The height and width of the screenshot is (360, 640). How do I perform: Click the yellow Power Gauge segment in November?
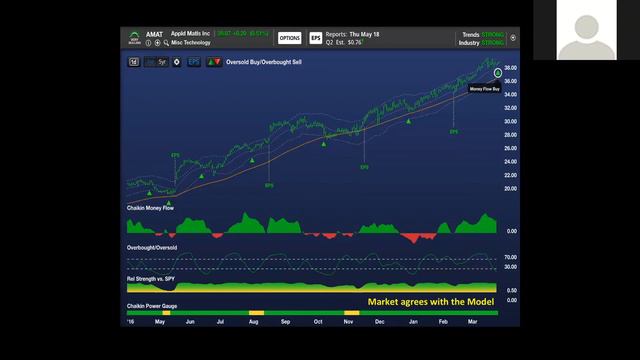coord(352,313)
